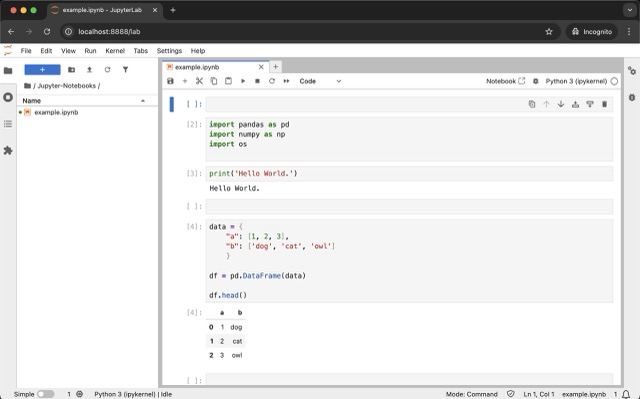
Task: Click the import pandas code cell
Action: tap(409, 139)
